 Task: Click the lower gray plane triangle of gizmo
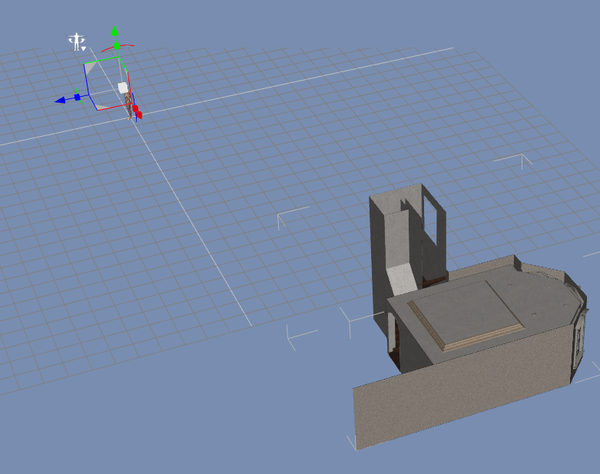point(102,106)
